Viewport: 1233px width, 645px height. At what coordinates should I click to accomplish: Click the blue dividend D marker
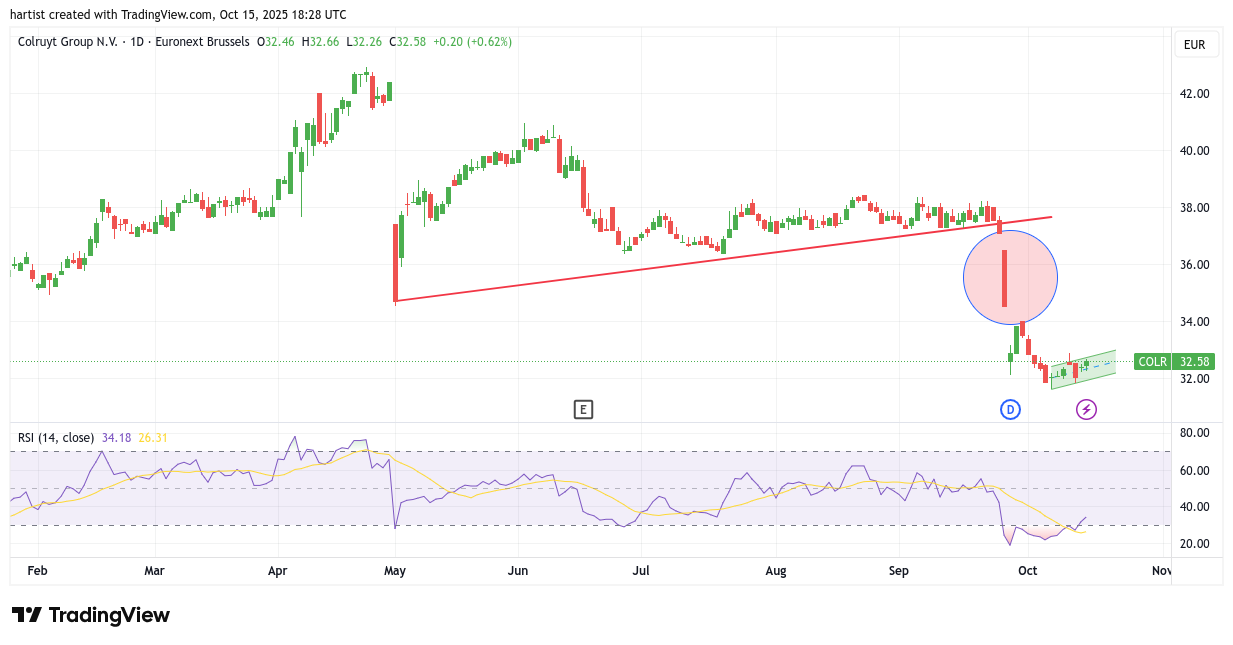pyautogui.click(x=1010, y=409)
